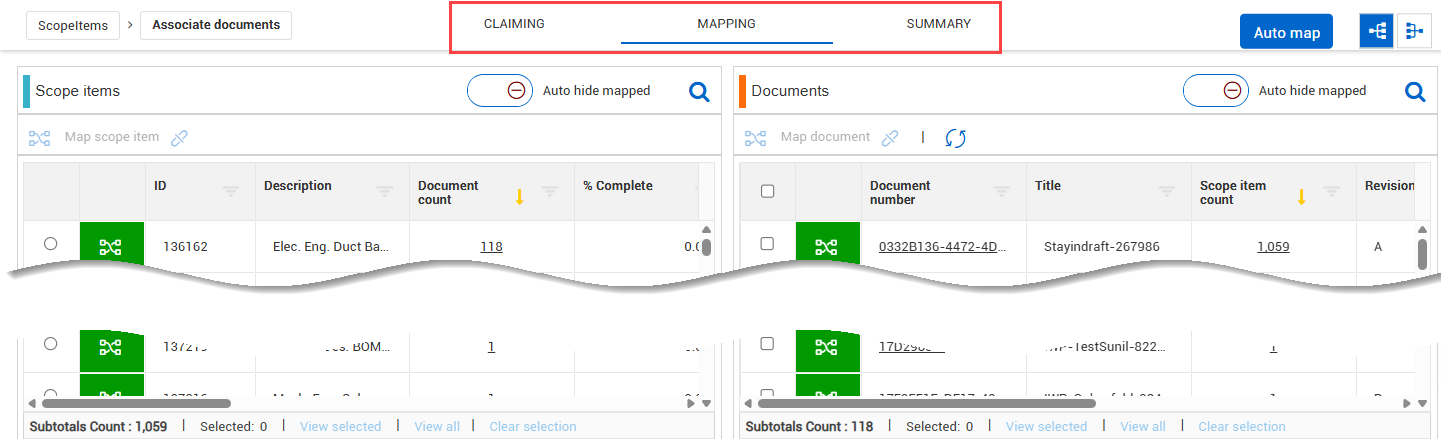1441x439 pixels.
Task: Check the select-all checkbox in Documents header
Action: [x=768, y=192]
